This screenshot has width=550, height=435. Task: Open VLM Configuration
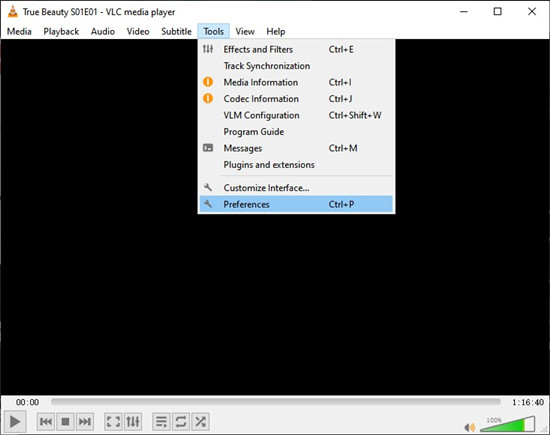pos(296,115)
